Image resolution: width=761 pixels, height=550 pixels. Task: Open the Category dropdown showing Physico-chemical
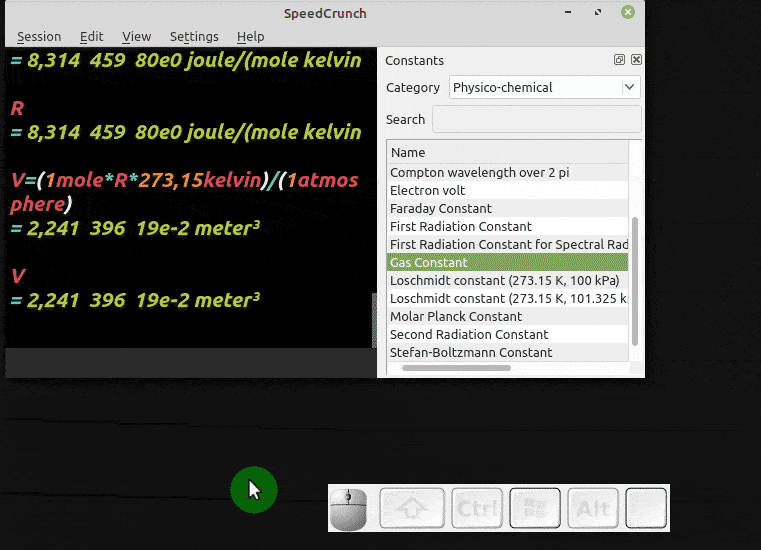[x=545, y=87]
